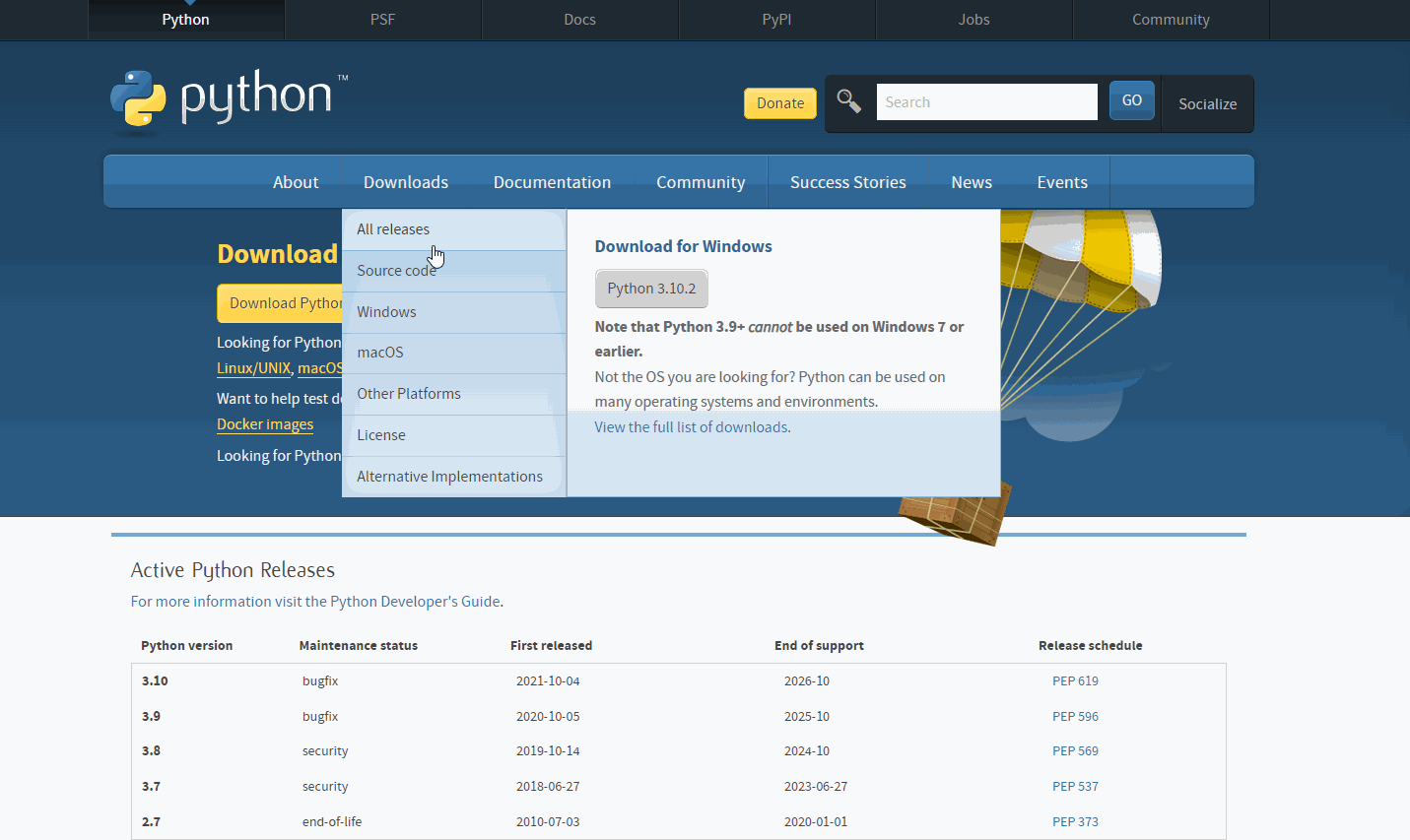Image resolution: width=1410 pixels, height=840 pixels.
Task: Open the PSF top tab
Action: pos(382,20)
